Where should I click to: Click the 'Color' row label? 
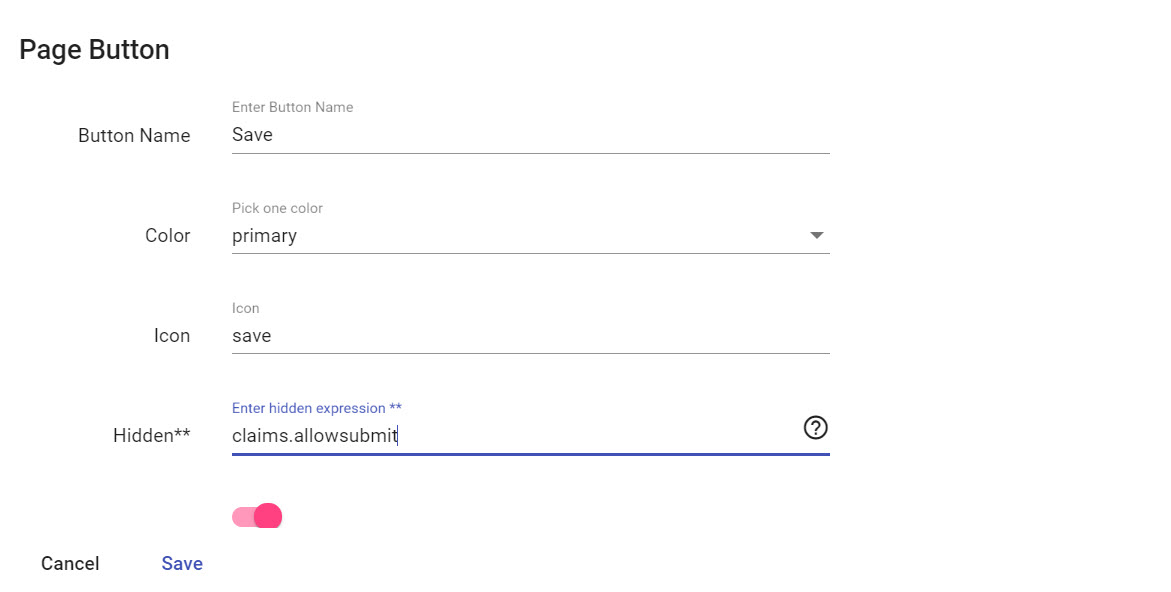coord(167,236)
